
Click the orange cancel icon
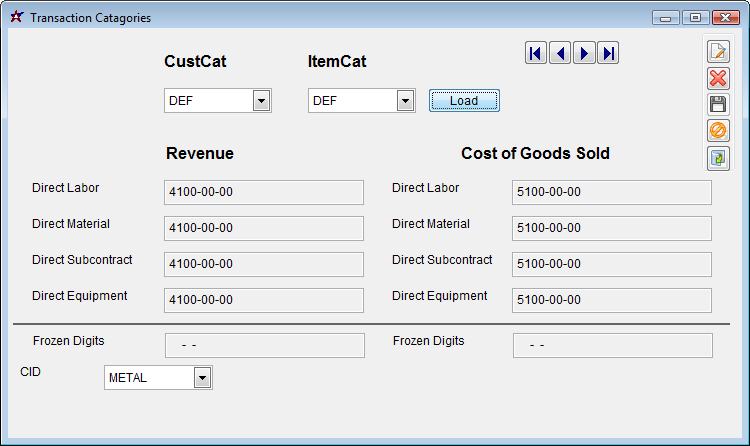coord(718,130)
